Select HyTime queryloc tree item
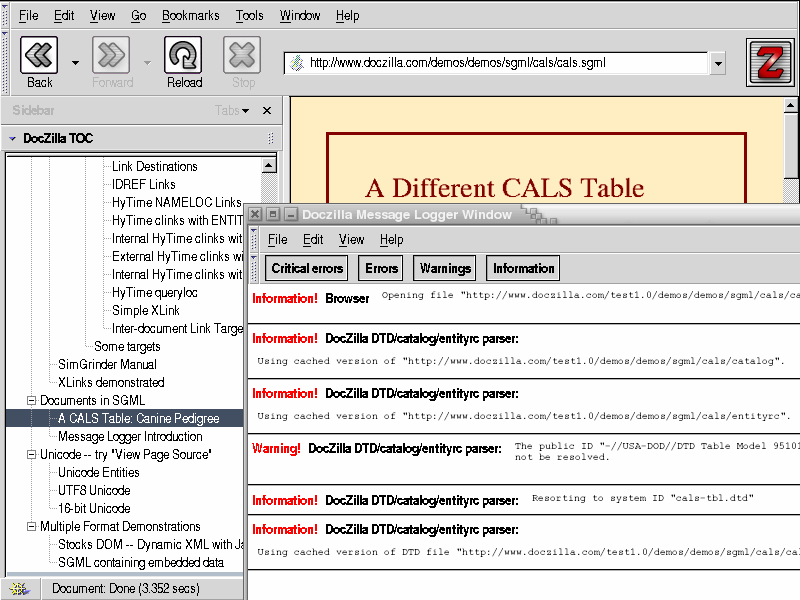 coord(155,292)
